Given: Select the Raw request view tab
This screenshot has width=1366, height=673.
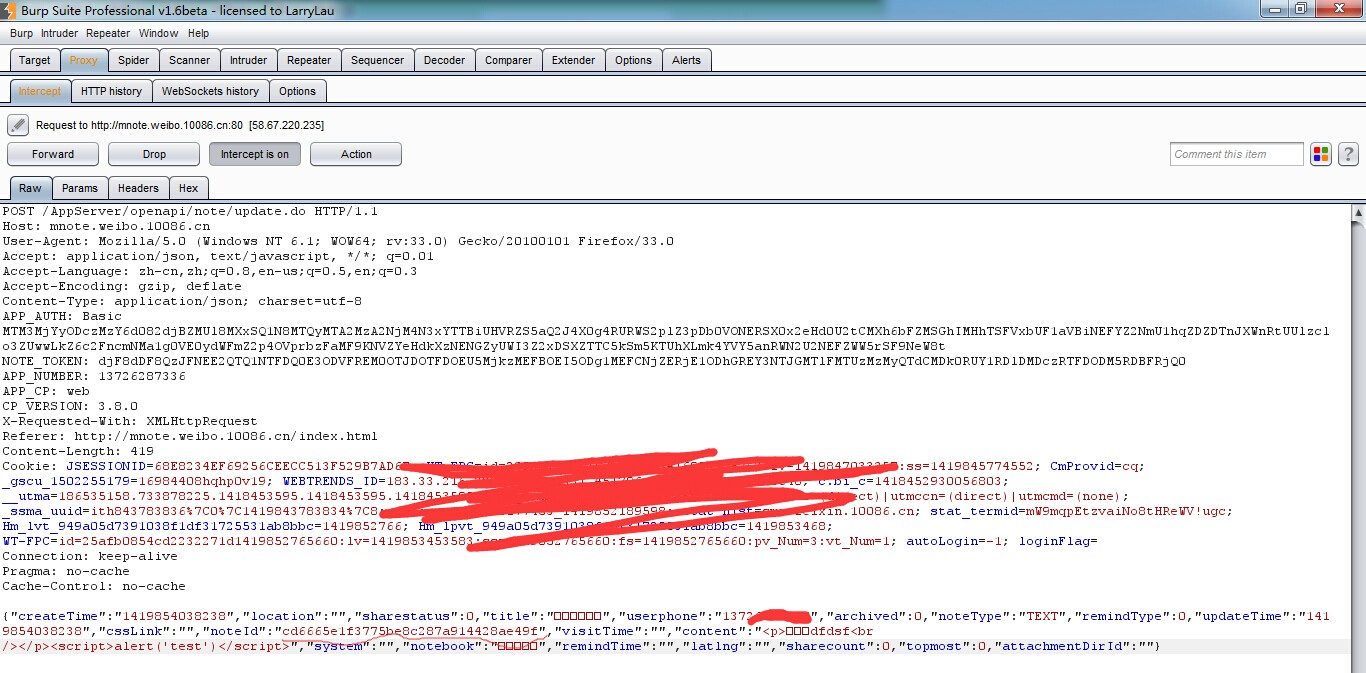Looking at the screenshot, I should click(x=30, y=188).
